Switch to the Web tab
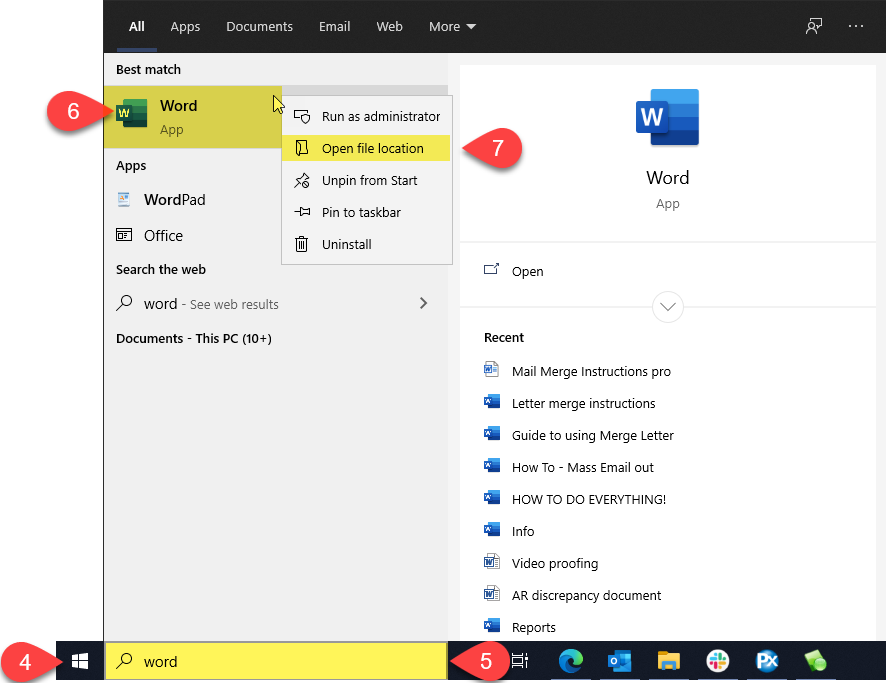This screenshot has height=683, width=886. (x=389, y=27)
